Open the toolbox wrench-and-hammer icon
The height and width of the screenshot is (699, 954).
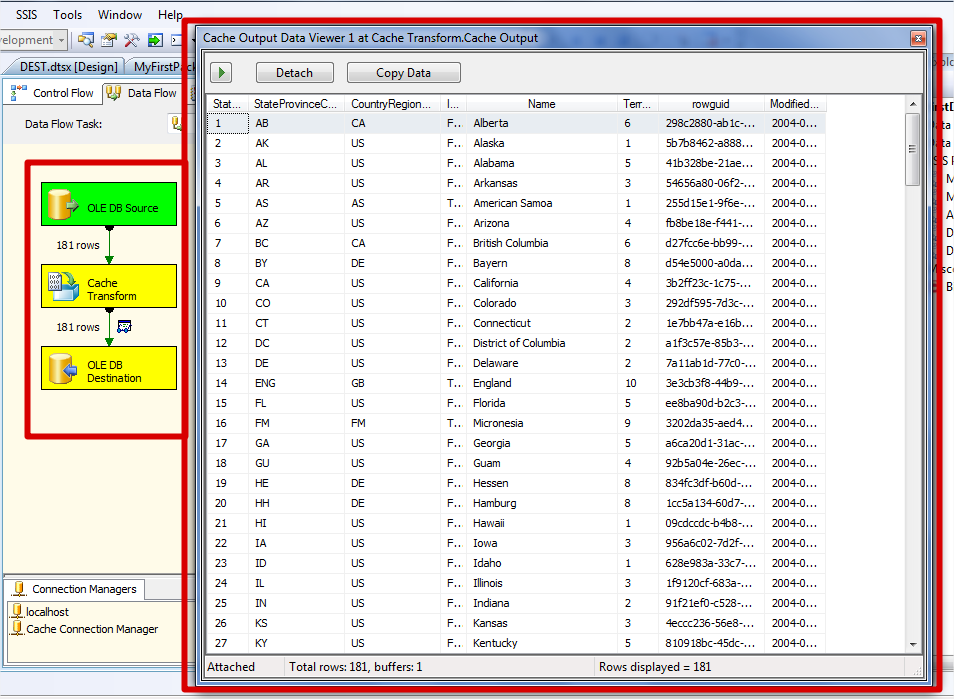(x=131, y=40)
